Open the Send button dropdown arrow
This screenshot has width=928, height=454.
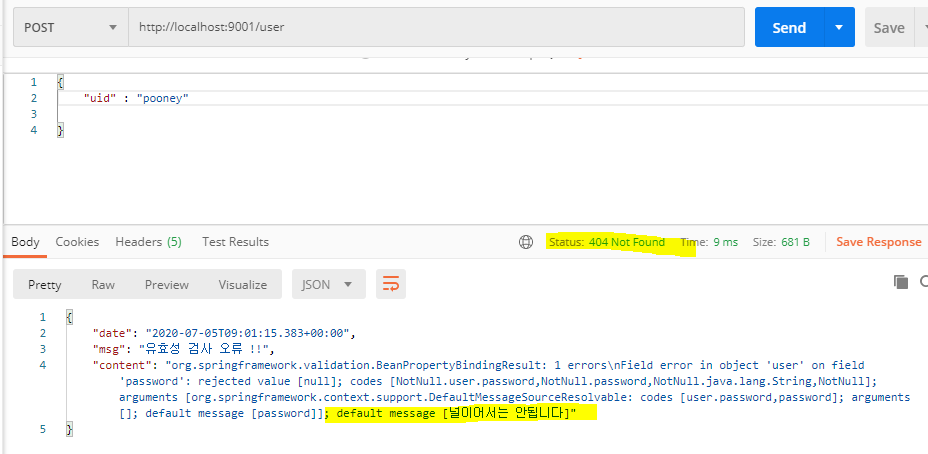[x=839, y=27]
